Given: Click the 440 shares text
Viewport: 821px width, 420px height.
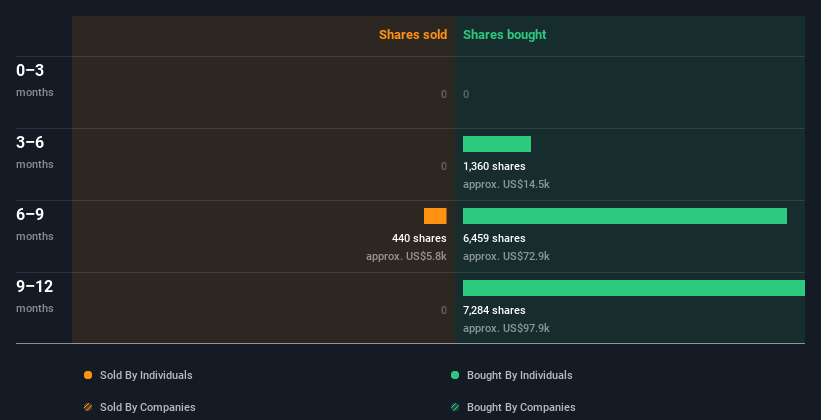Looking at the screenshot, I should click(419, 238).
